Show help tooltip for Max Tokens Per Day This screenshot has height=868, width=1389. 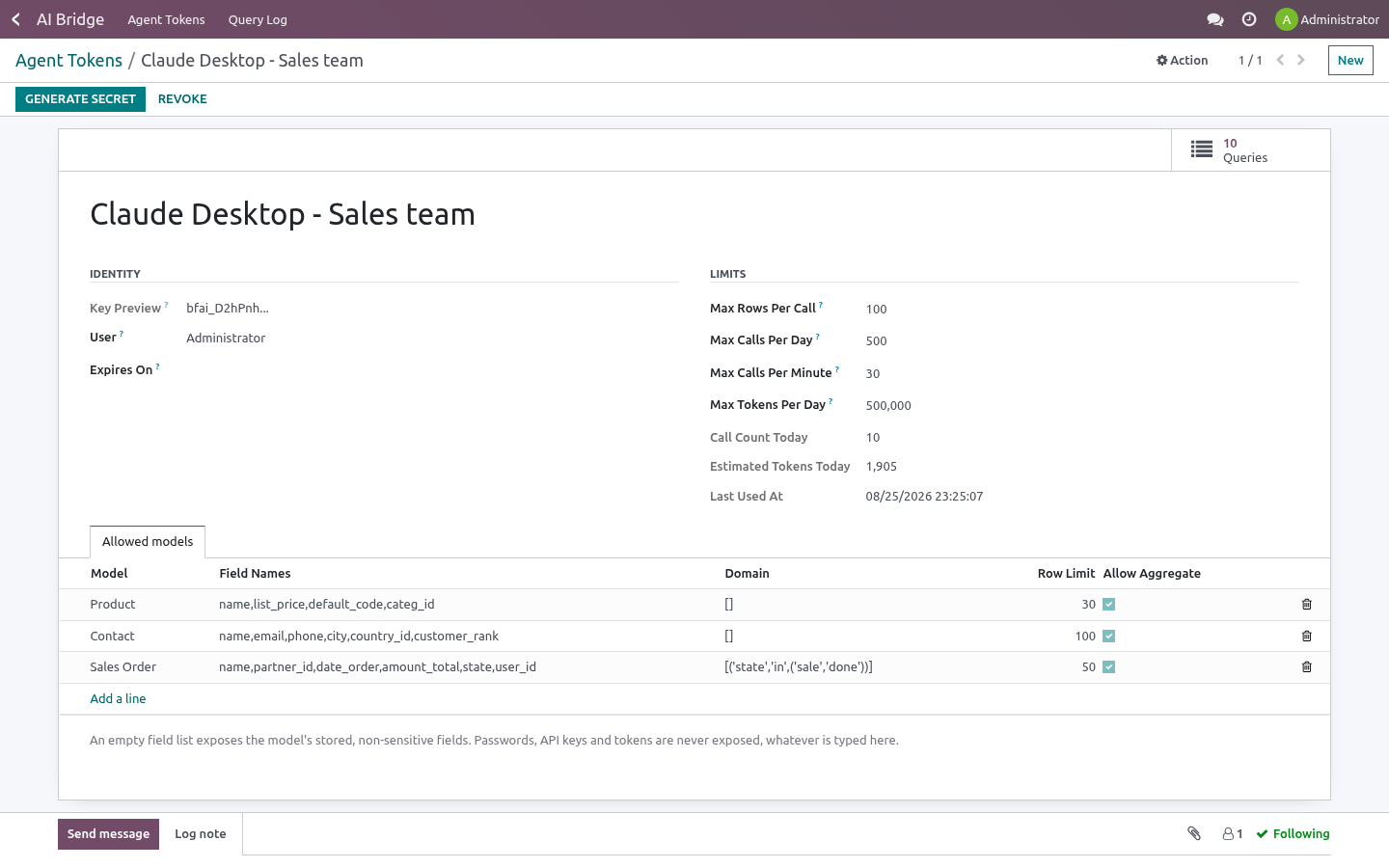pos(831,401)
